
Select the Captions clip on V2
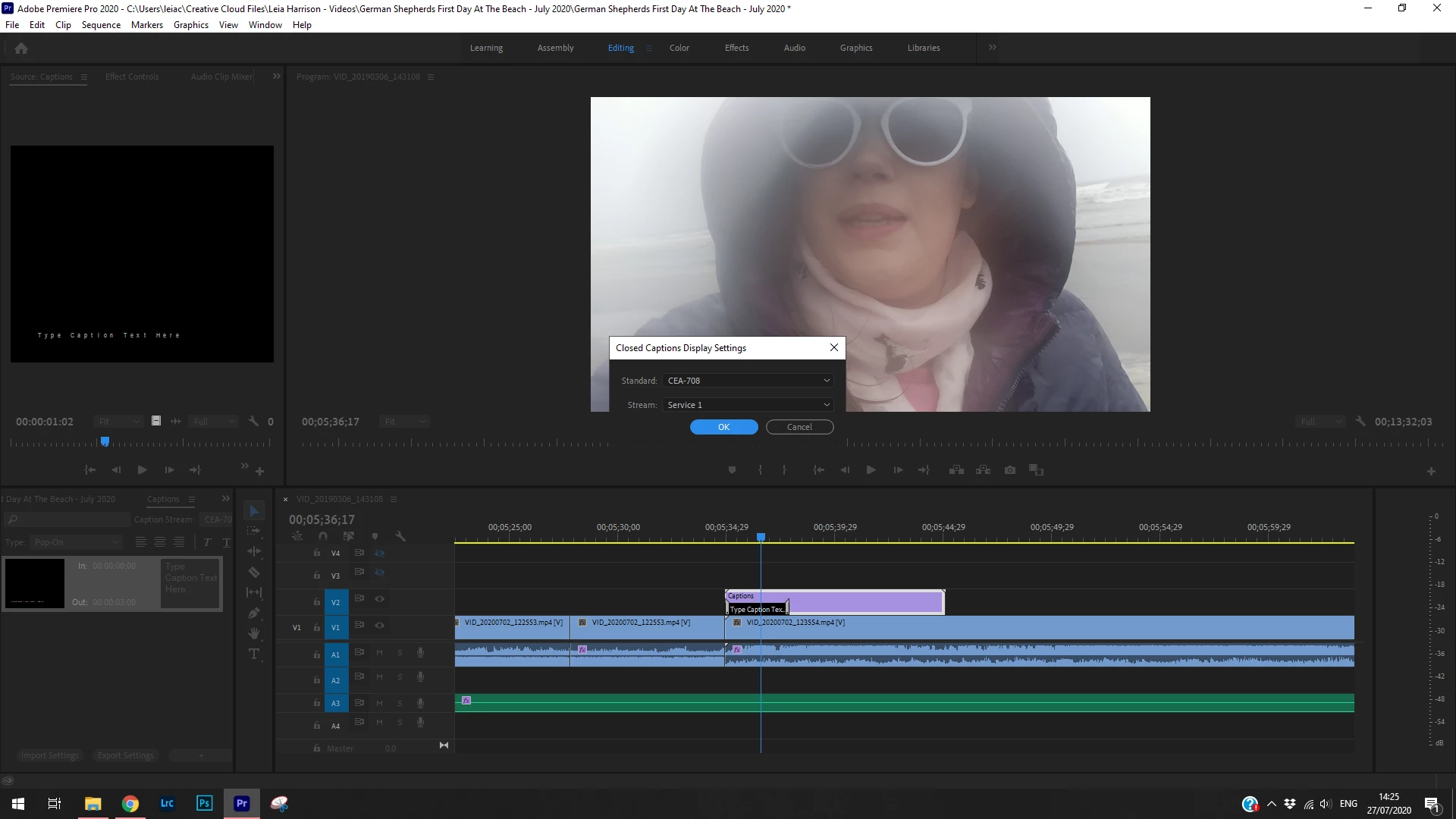(x=864, y=601)
